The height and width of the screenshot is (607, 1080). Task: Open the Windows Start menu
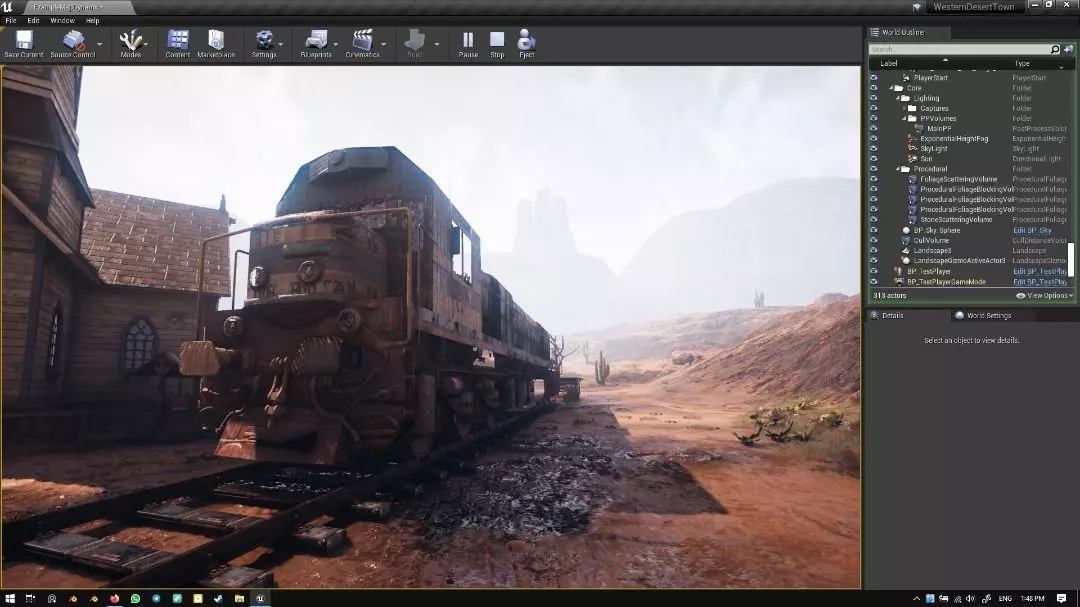[10, 598]
